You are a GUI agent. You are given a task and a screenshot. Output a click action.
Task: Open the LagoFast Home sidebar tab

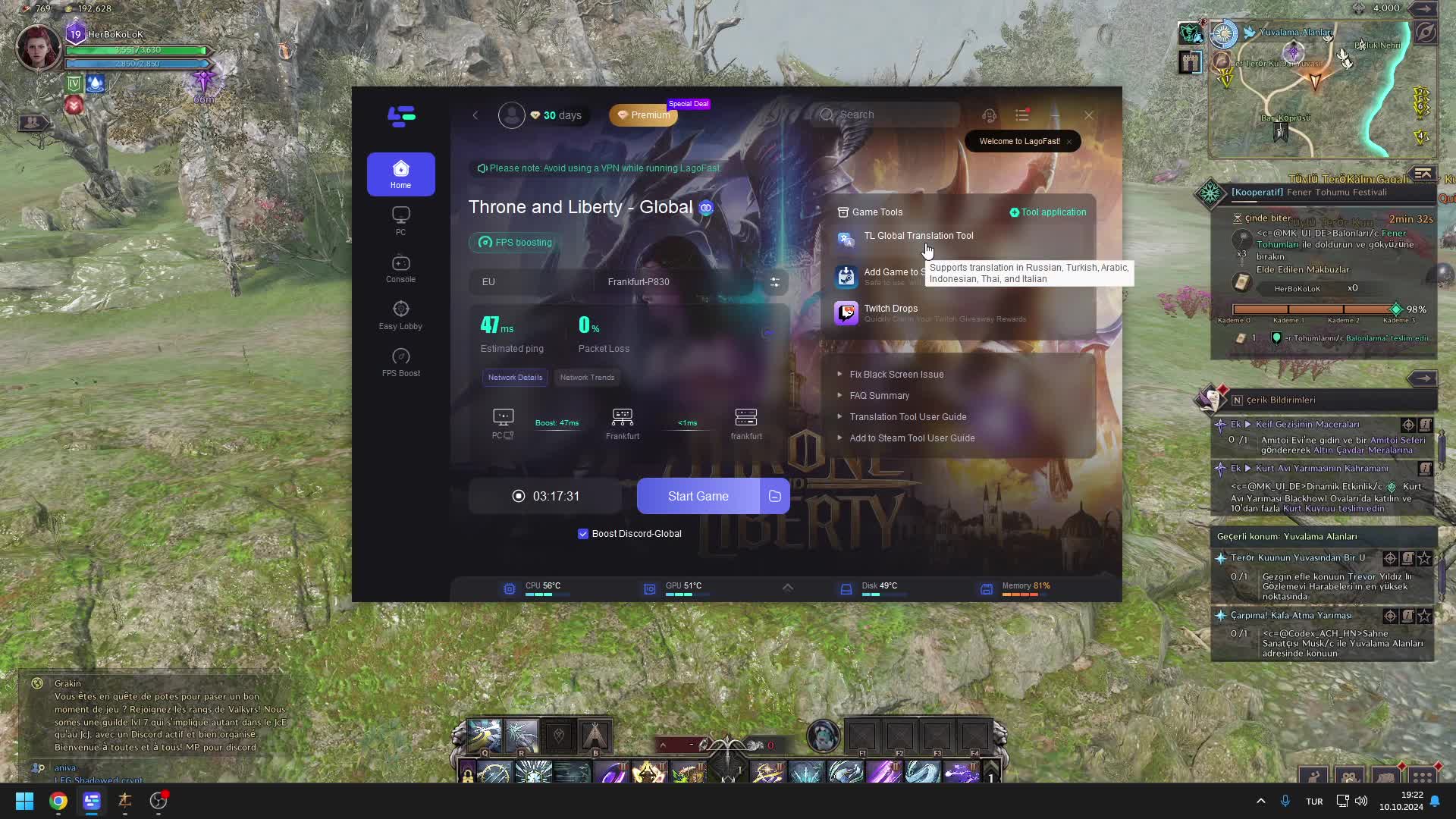(400, 174)
